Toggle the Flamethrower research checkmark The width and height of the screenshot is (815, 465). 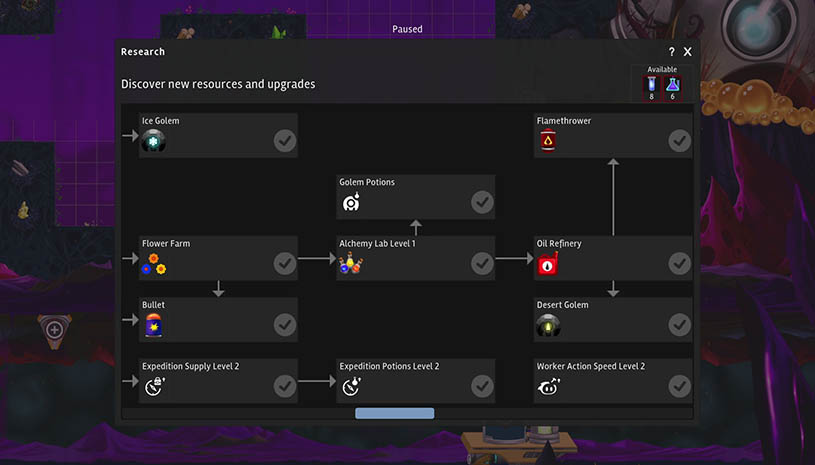coord(679,141)
